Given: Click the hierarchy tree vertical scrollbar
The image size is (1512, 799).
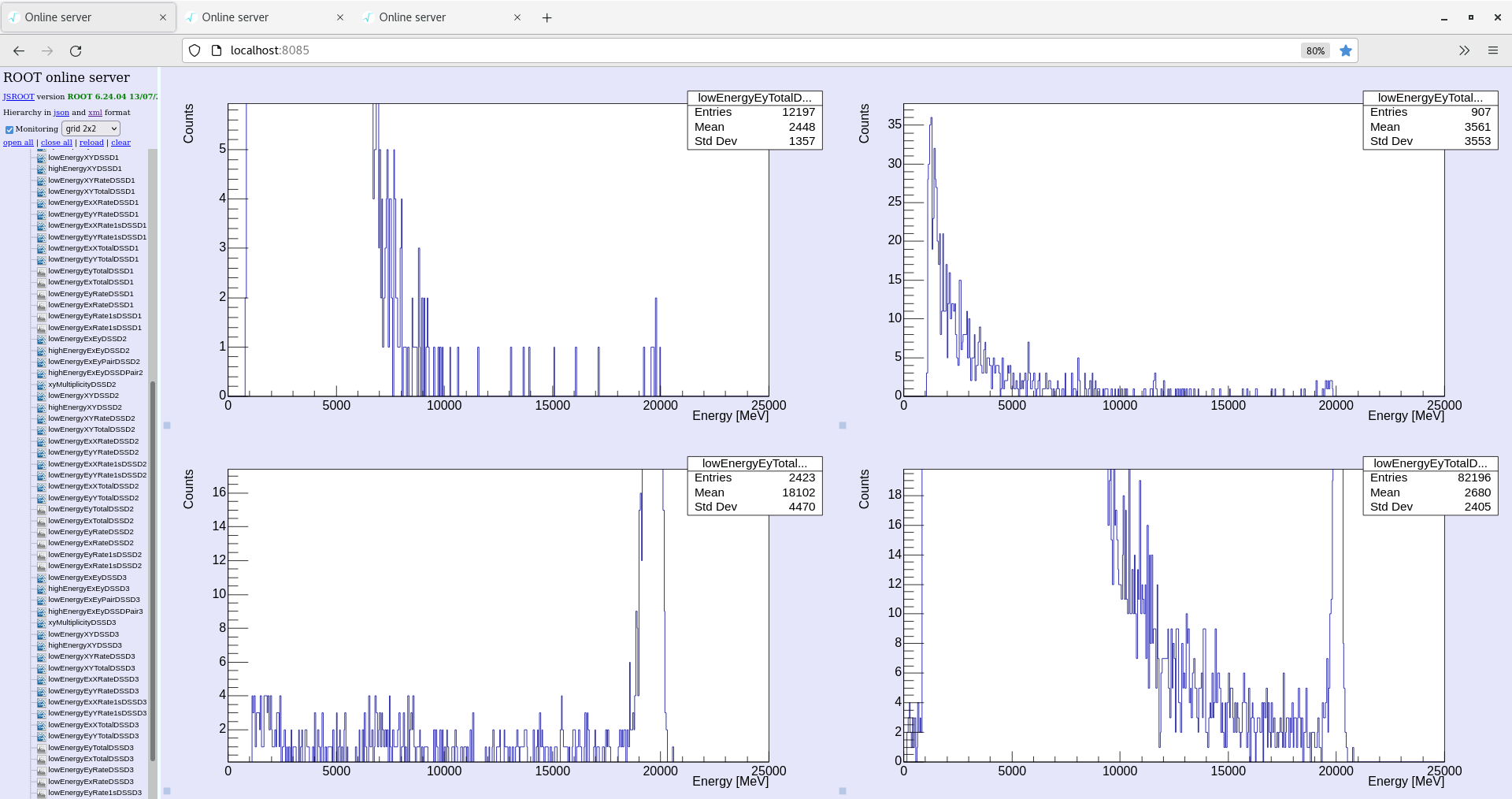Looking at the screenshot, I should pos(153,552).
